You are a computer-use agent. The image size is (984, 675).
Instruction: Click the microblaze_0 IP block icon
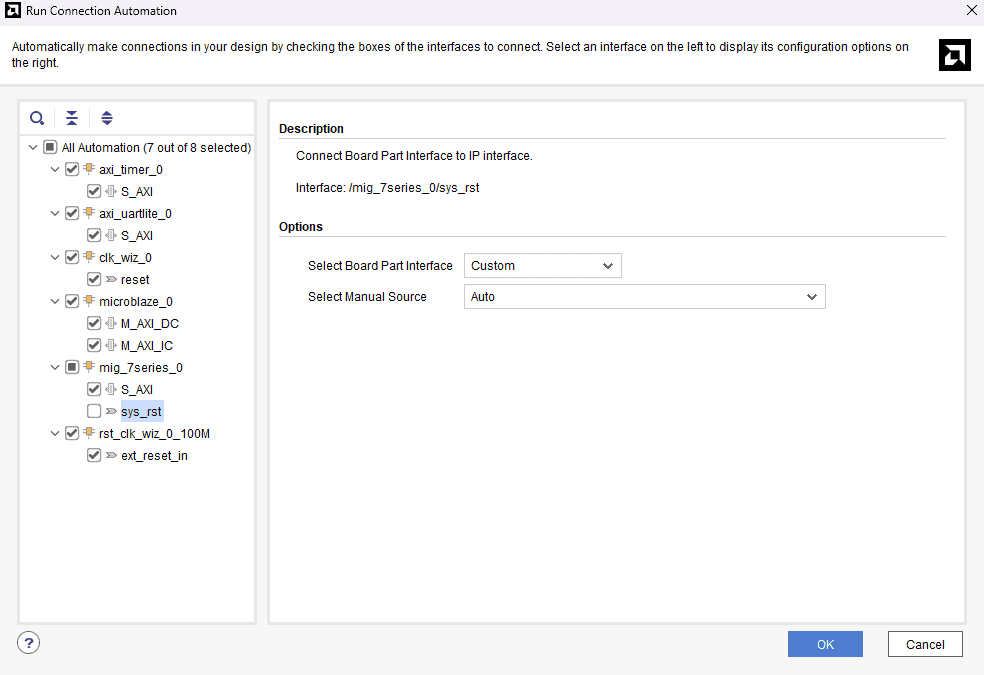point(89,301)
